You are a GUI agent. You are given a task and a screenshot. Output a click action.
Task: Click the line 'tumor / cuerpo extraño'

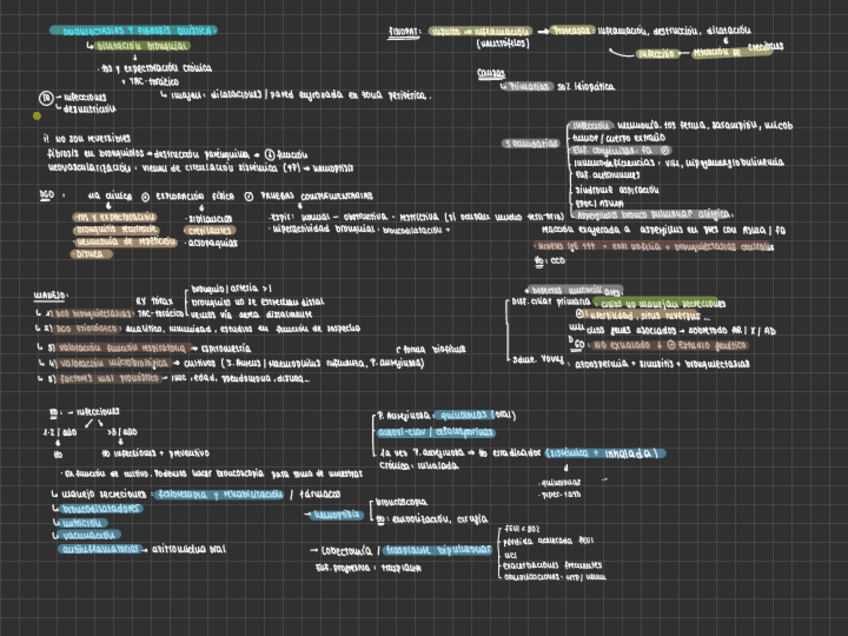pyautogui.click(x=619, y=138)
